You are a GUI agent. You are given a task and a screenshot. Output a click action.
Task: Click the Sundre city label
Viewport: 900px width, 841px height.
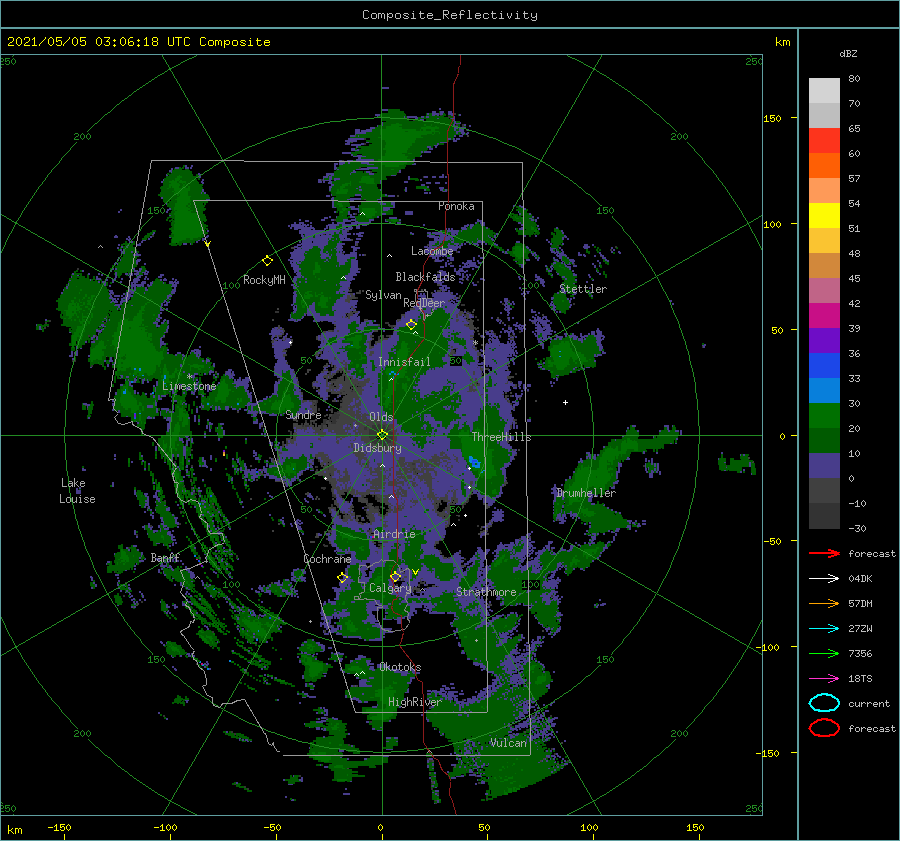(303, 415)
